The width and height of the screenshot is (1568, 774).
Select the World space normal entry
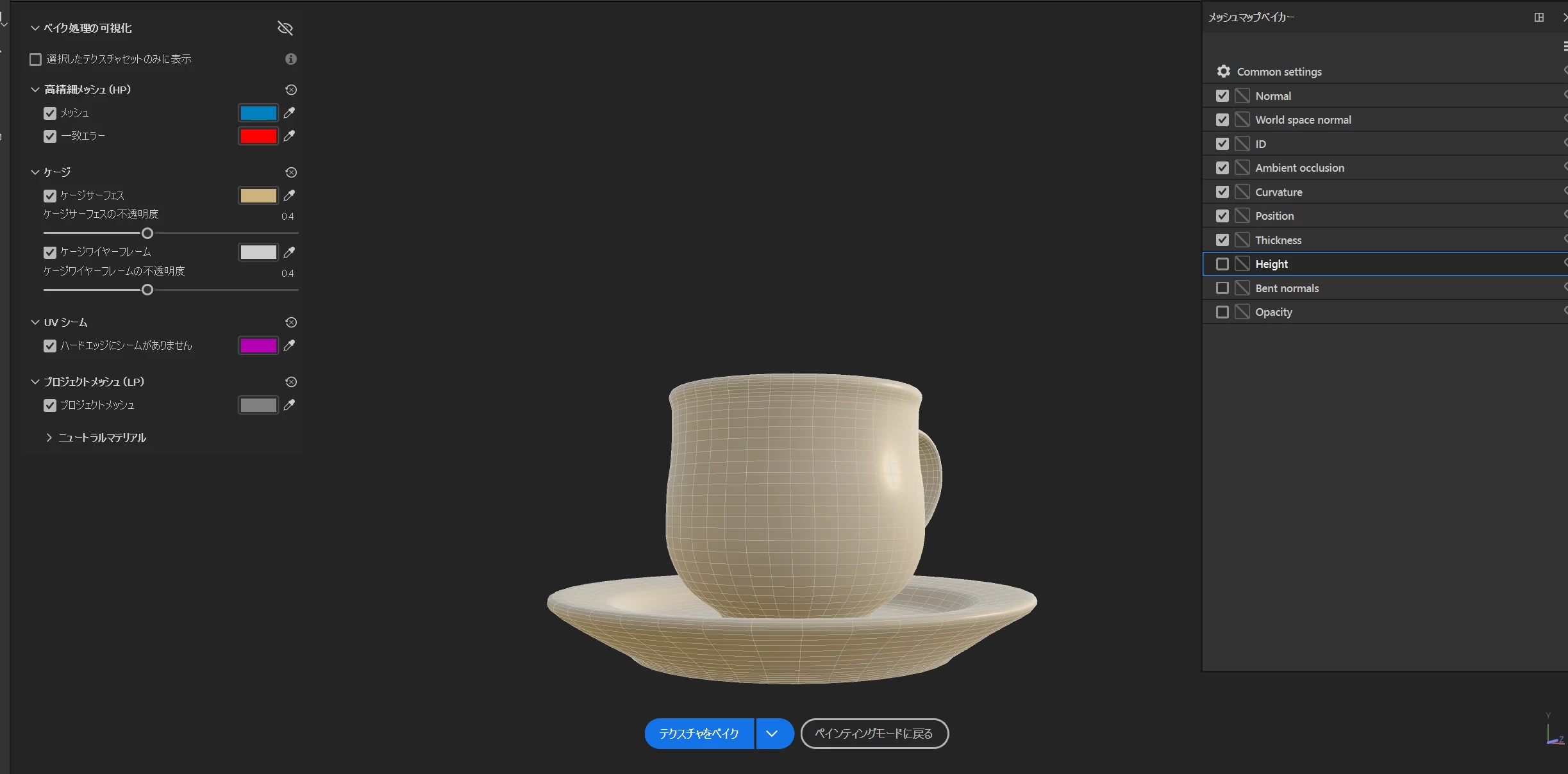1303,120
